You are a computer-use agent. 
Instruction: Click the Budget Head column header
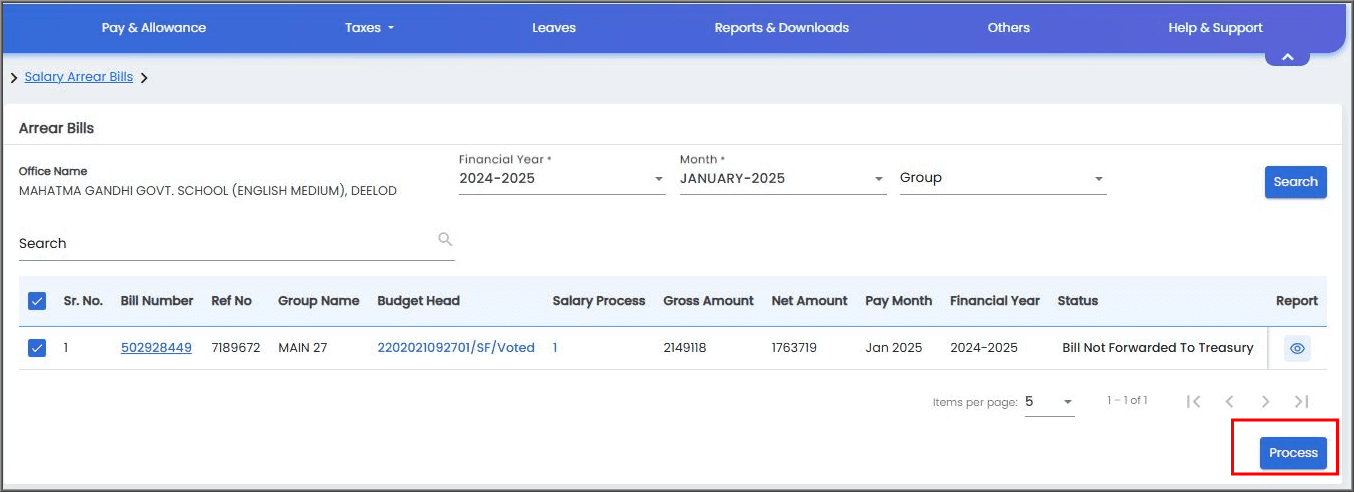[419, 300]
